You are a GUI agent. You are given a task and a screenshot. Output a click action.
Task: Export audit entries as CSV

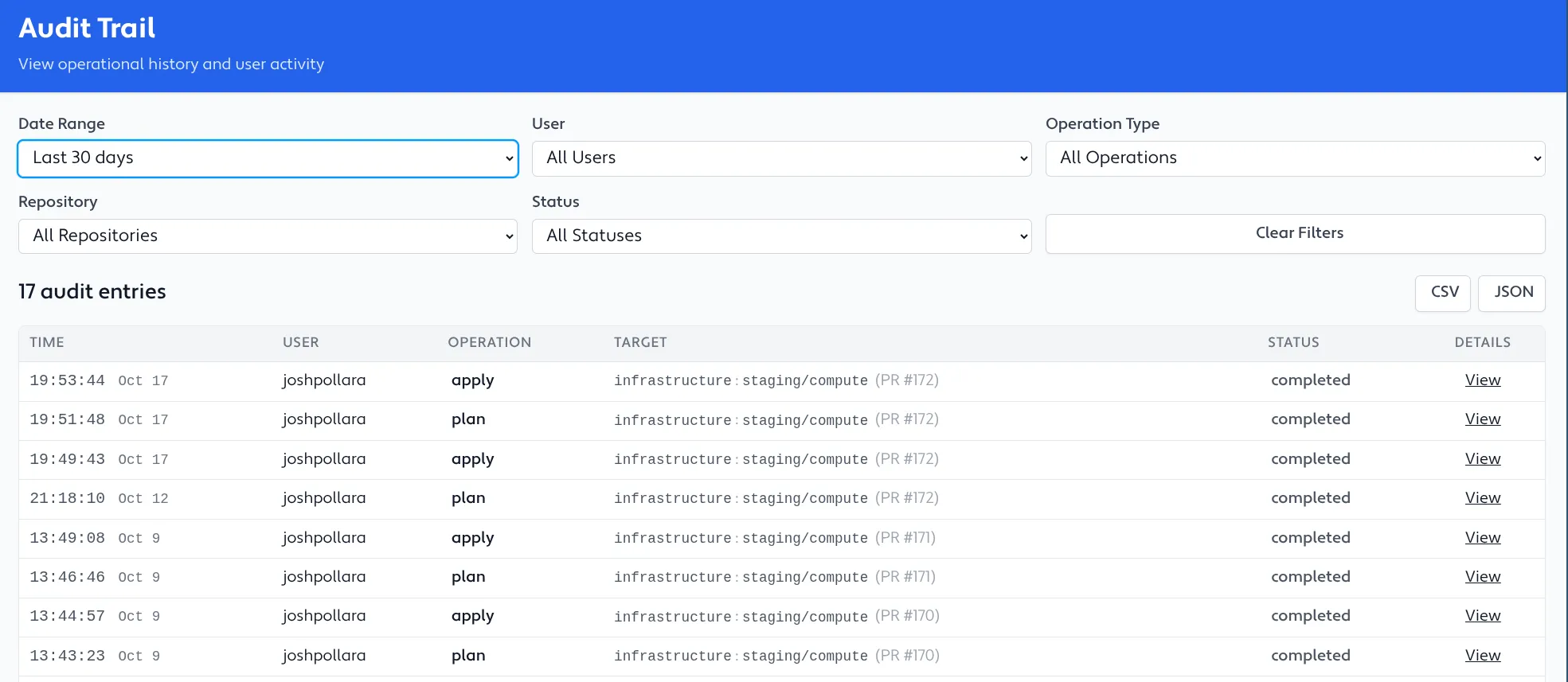click(x=1442, y=293)
